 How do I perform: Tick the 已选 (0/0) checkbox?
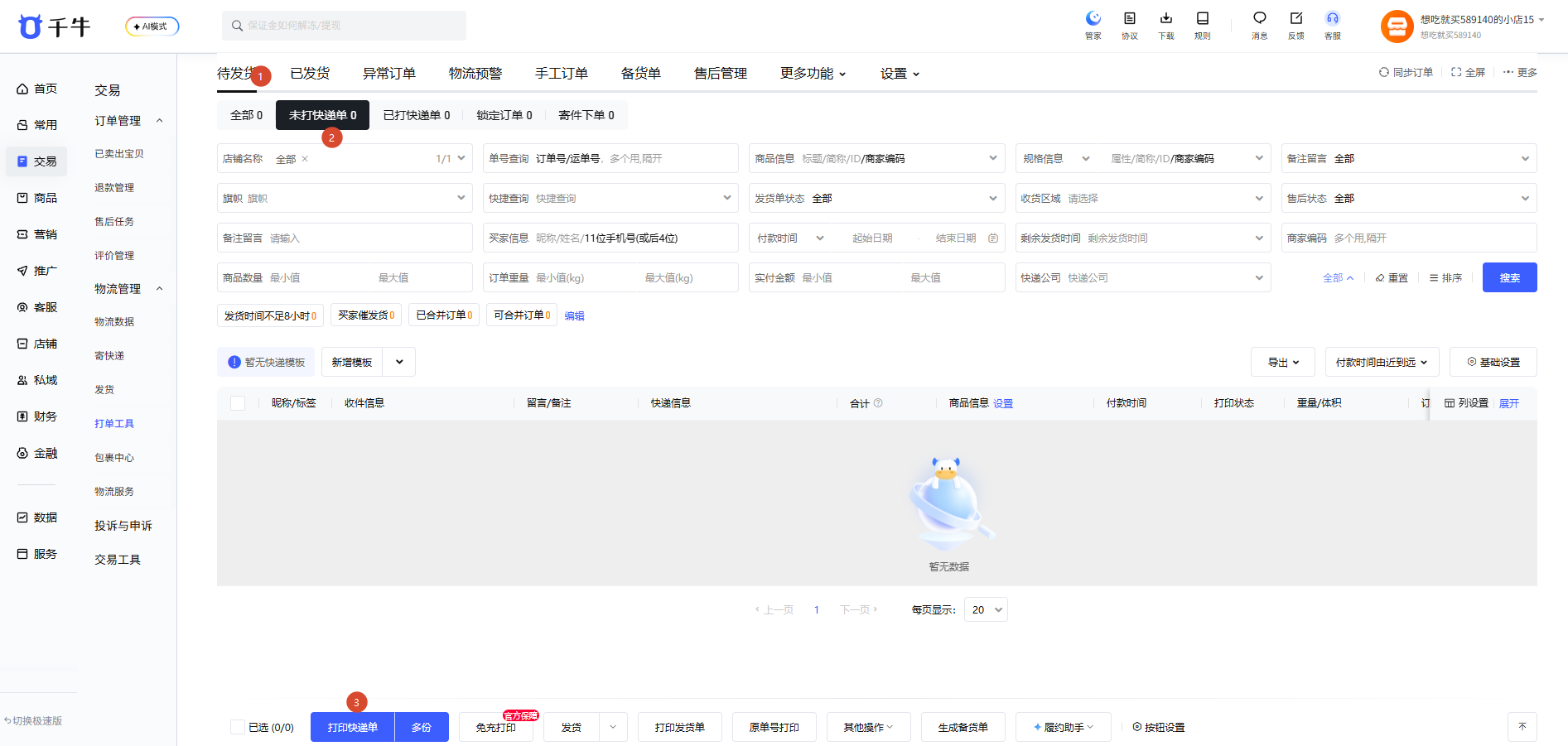pyautogui.click(x=238, y=727)
